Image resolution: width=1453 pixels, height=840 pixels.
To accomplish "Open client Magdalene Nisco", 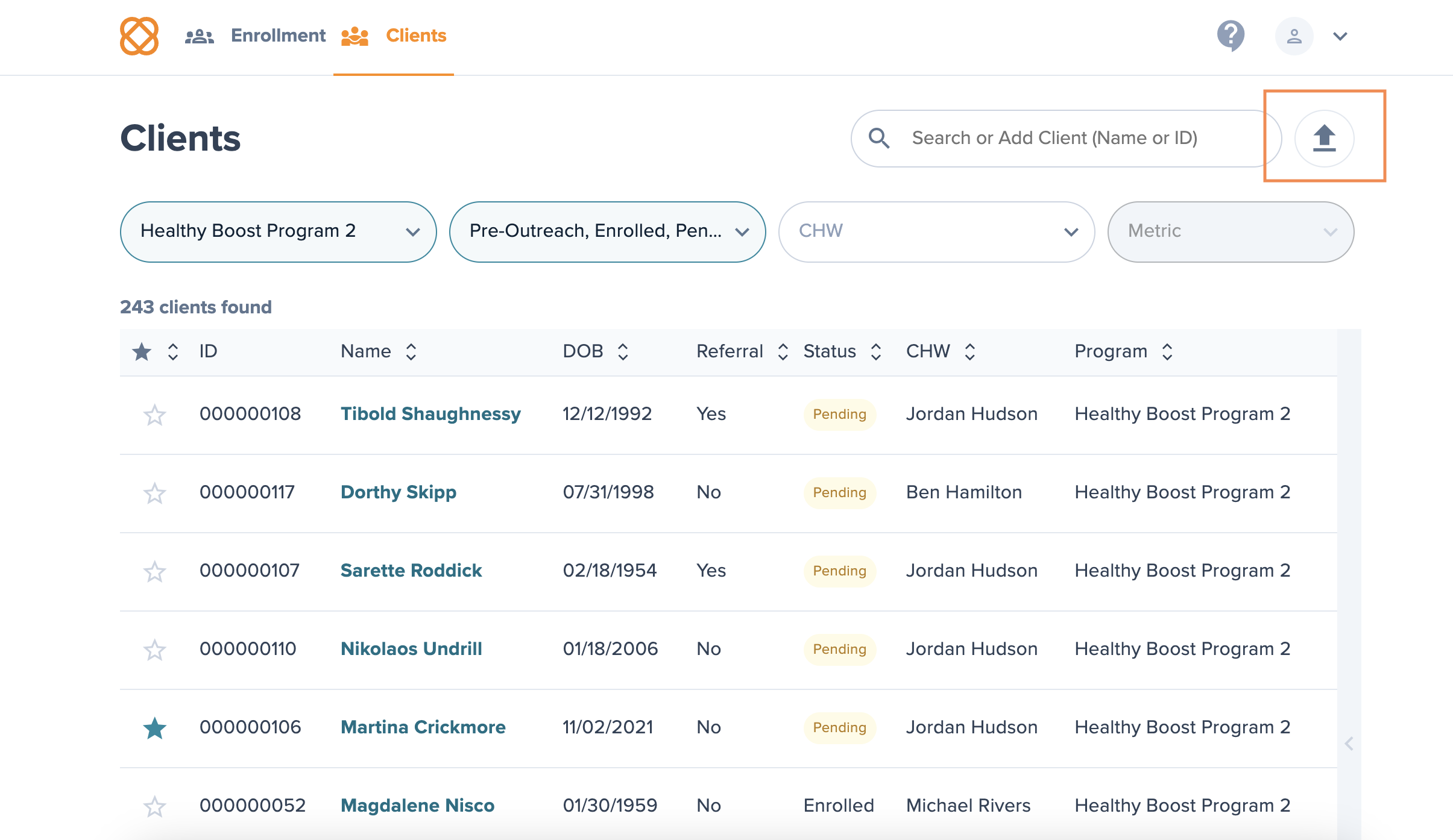I will coord(417,806).
